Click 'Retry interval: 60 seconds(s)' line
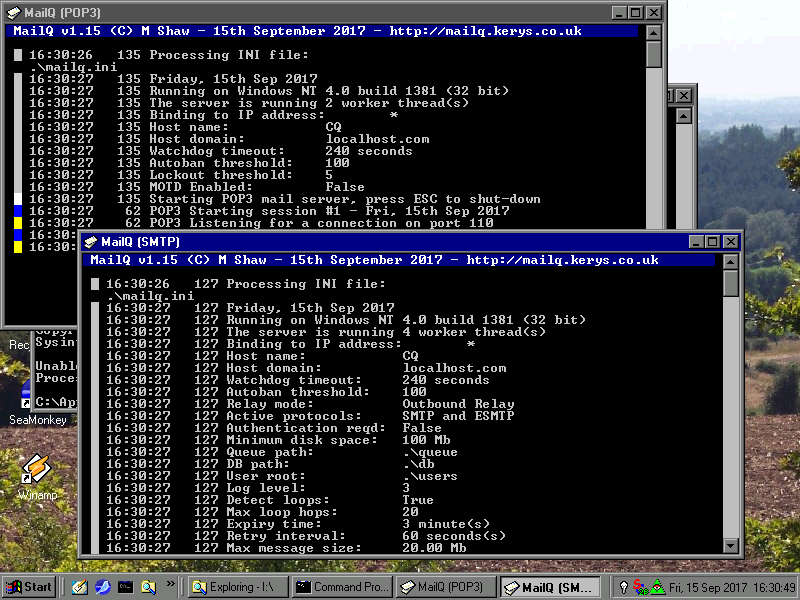 (306, 536)
